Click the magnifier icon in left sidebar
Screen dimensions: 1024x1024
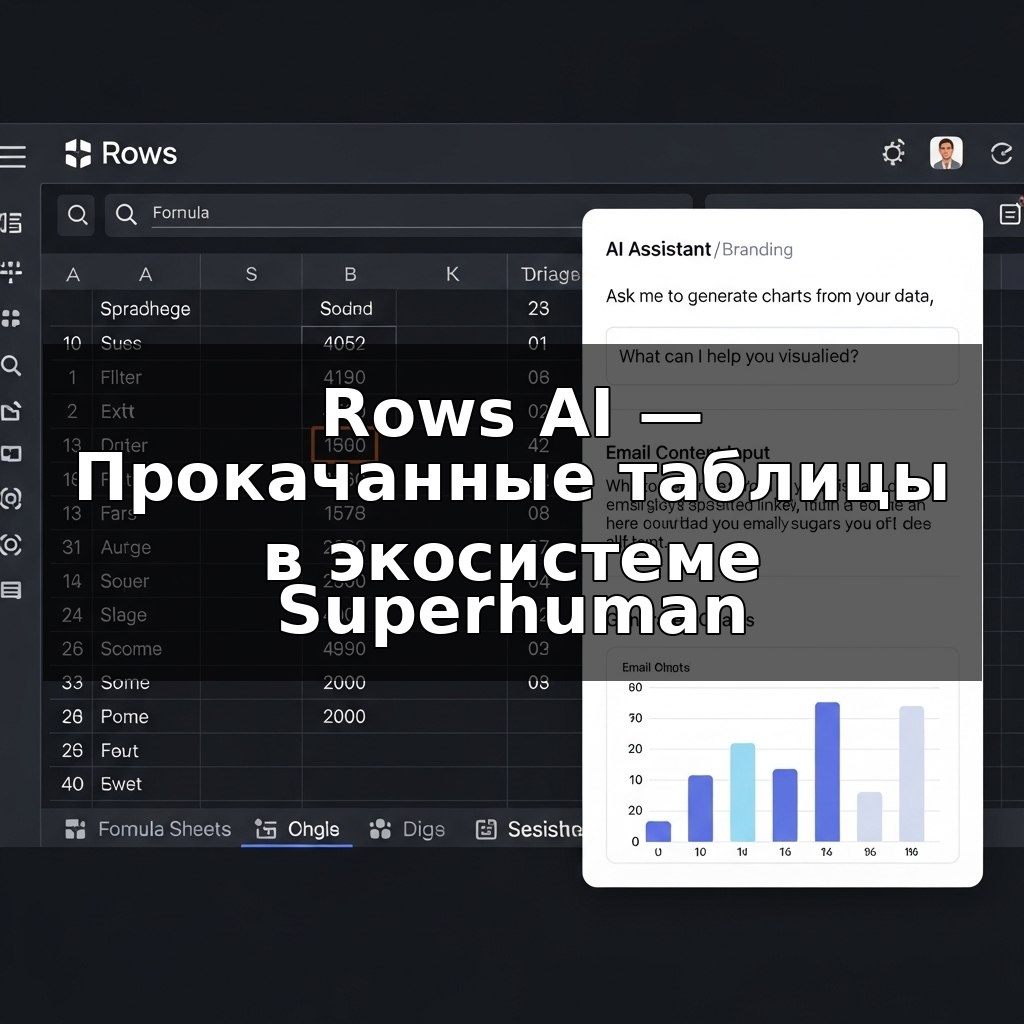[x=11, y=365]
